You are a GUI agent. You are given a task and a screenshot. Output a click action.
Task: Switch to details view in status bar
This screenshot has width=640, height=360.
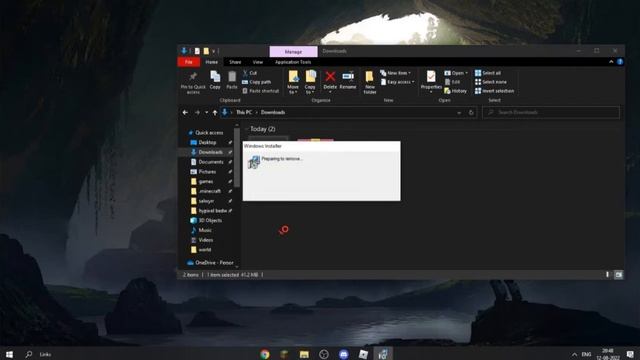tap(607, 275)
